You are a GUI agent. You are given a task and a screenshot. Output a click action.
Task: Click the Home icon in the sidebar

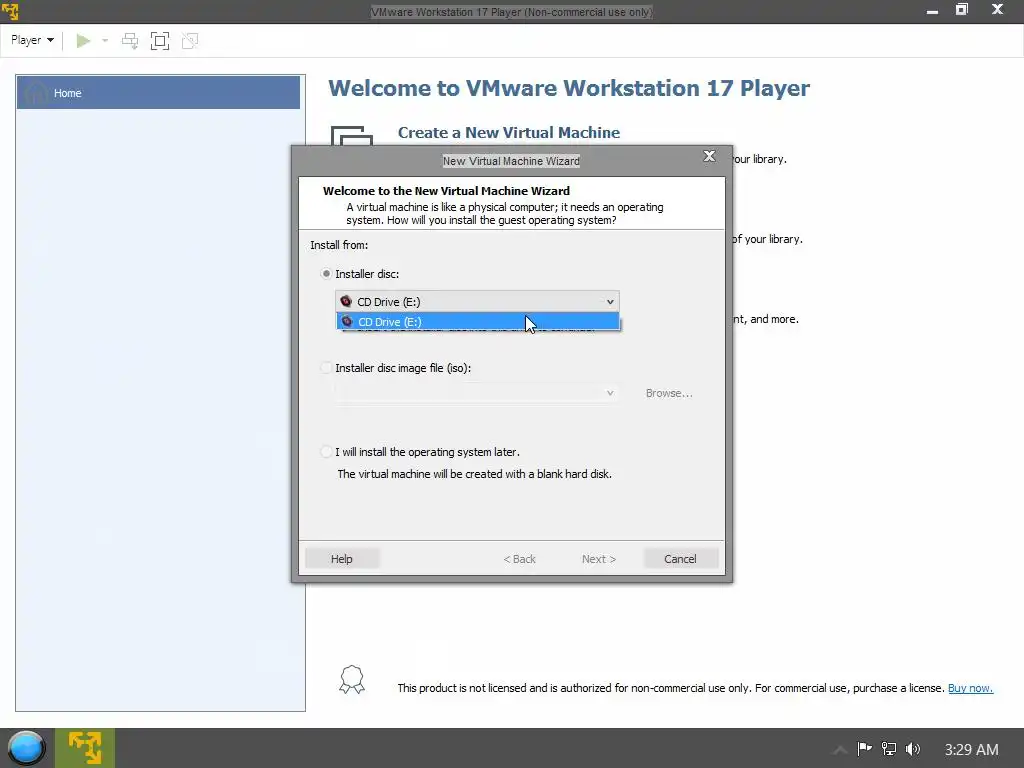(x=36, y=93)
